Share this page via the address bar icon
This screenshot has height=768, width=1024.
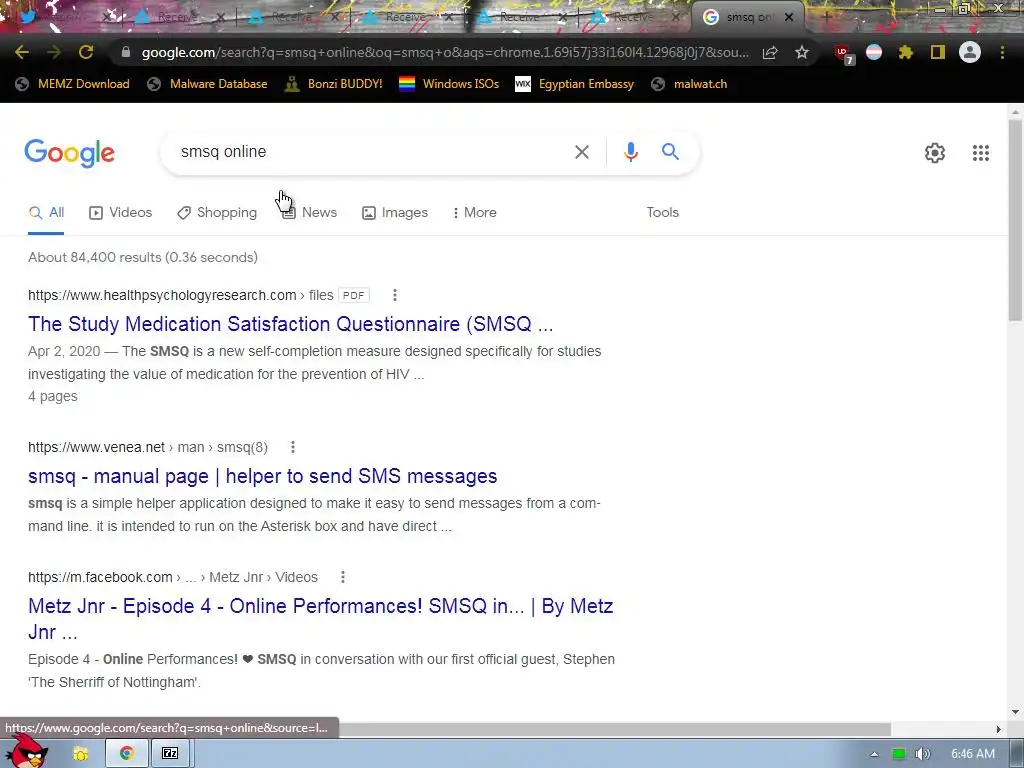[770, 53]
